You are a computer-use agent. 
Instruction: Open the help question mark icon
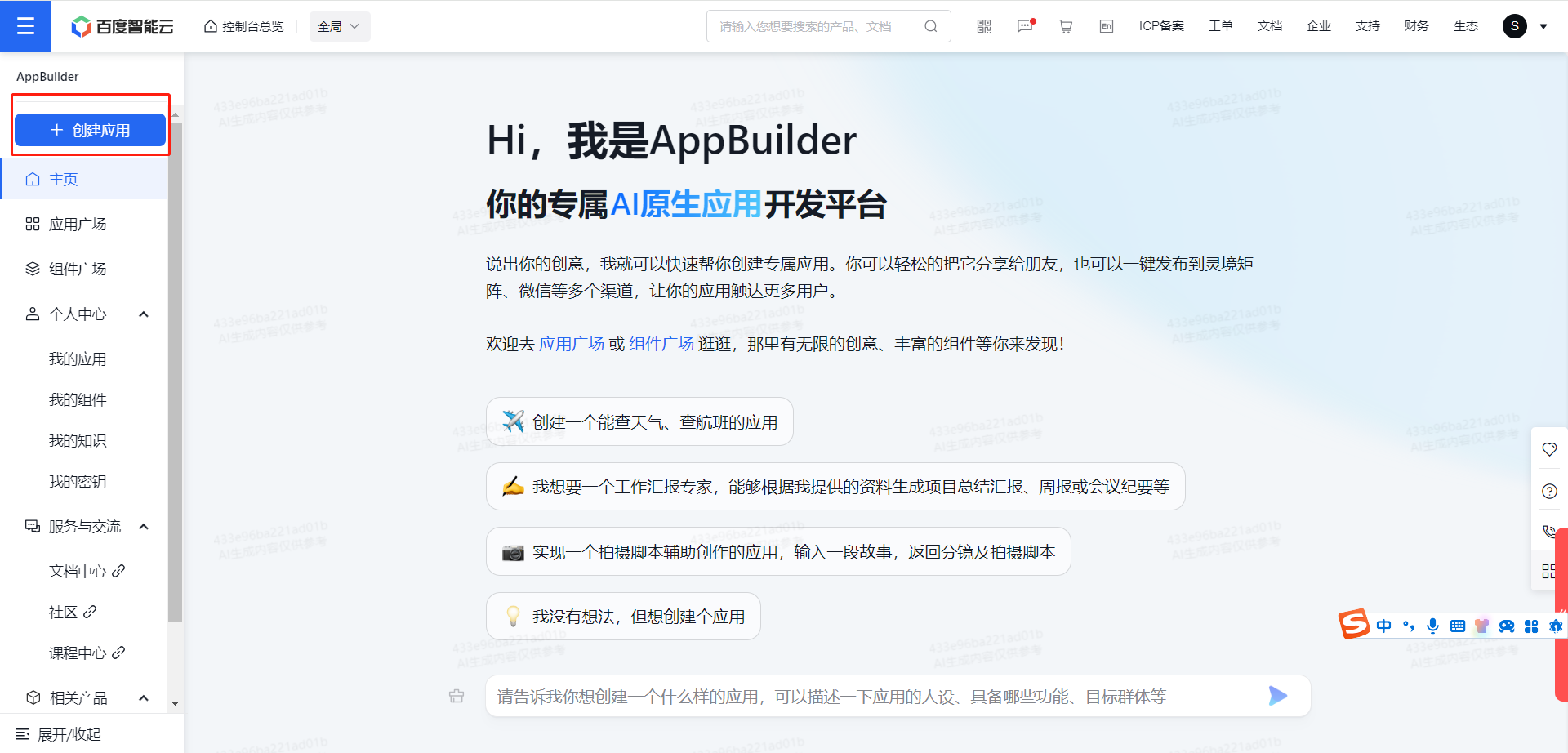point(1549,491)
